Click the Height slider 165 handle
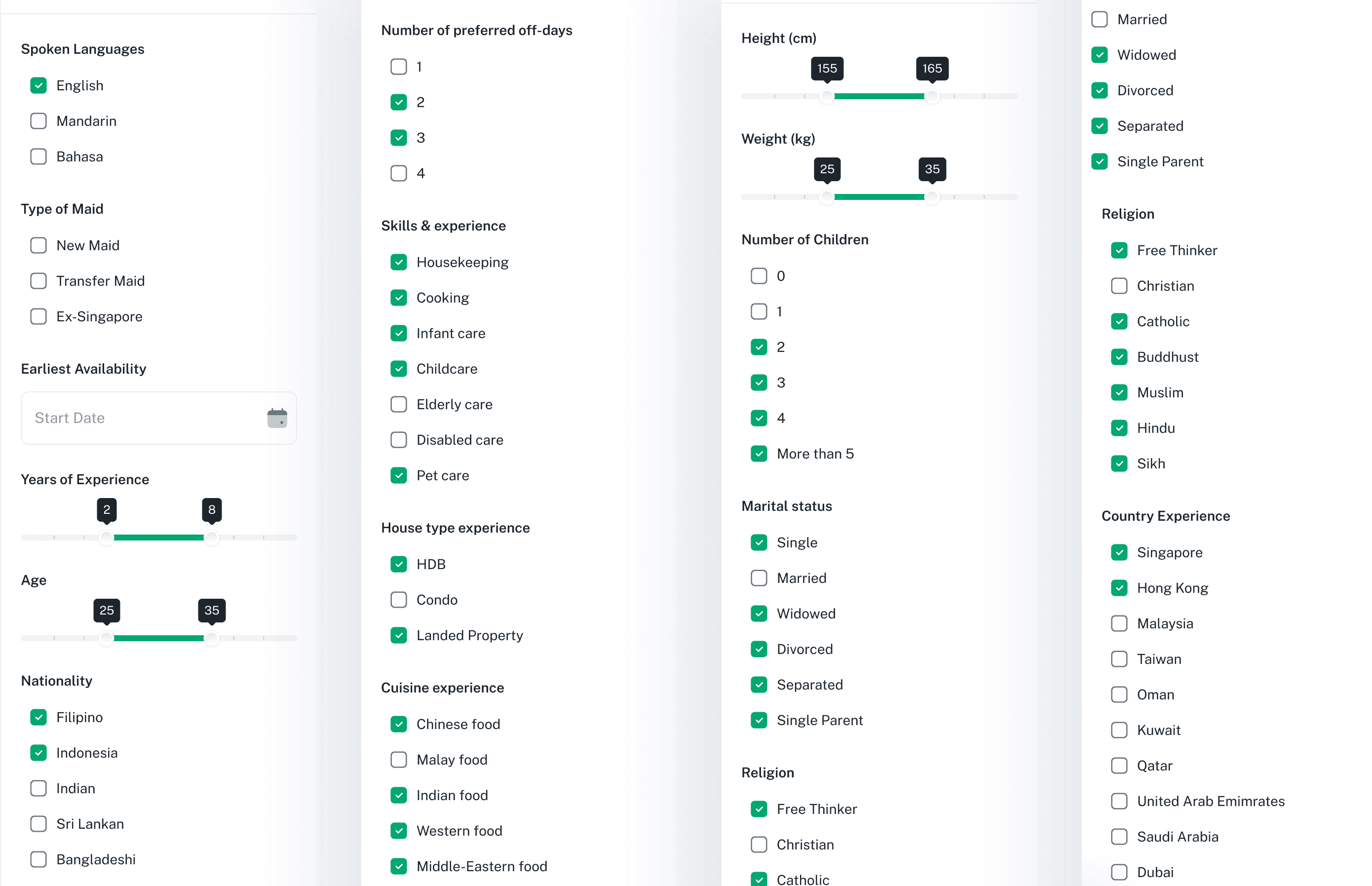This screenshot has width=1372, height=886. [931, 96]
